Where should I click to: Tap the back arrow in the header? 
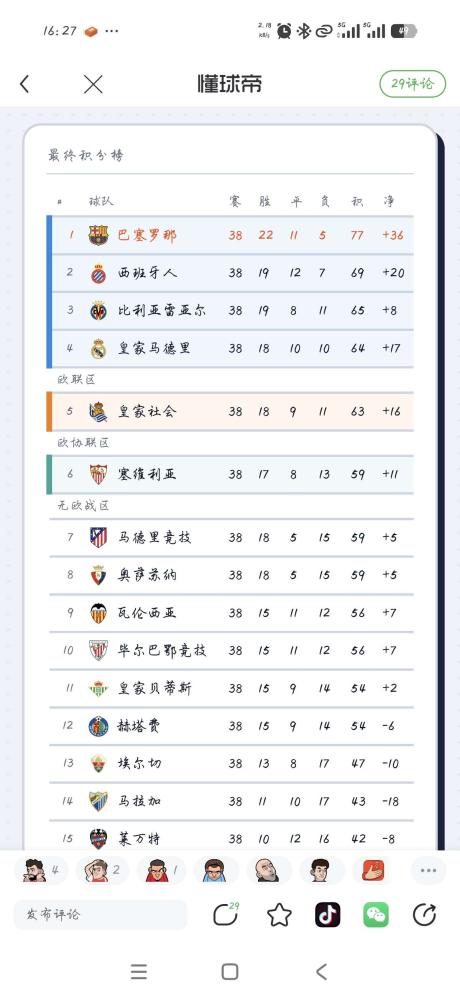click(x=24, y=83)
